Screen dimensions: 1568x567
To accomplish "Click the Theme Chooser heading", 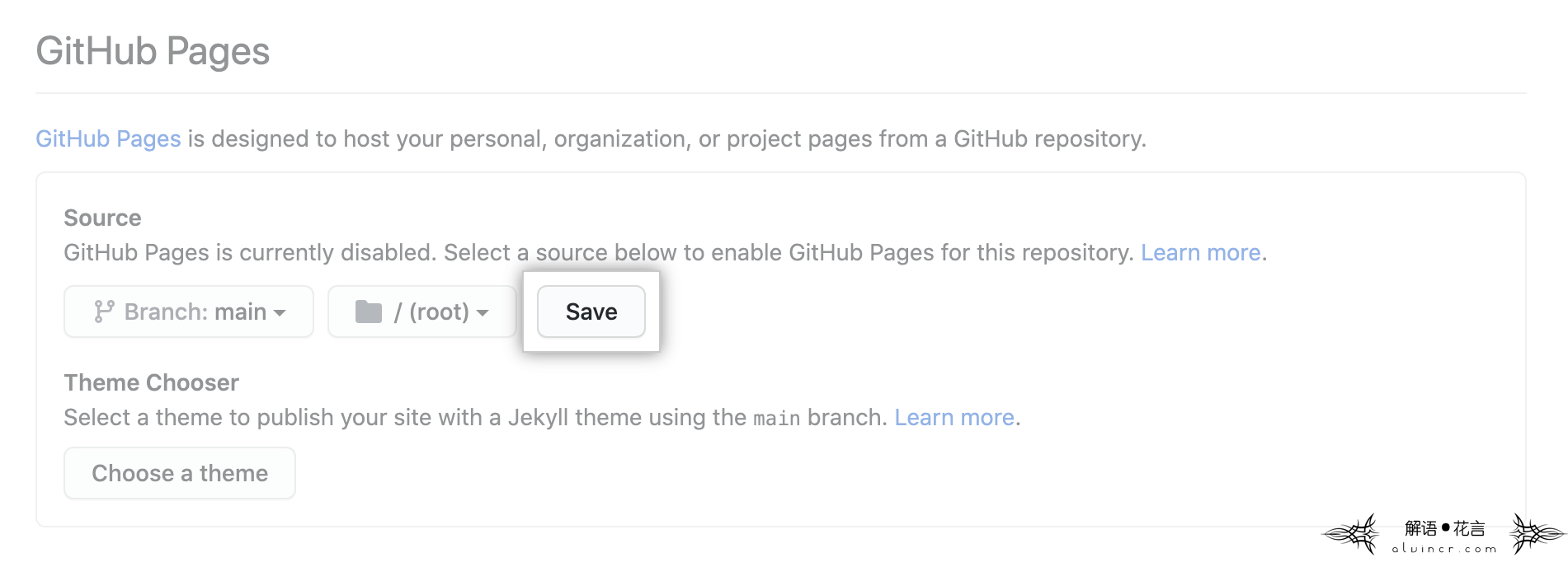I will (x=151, y=382).
